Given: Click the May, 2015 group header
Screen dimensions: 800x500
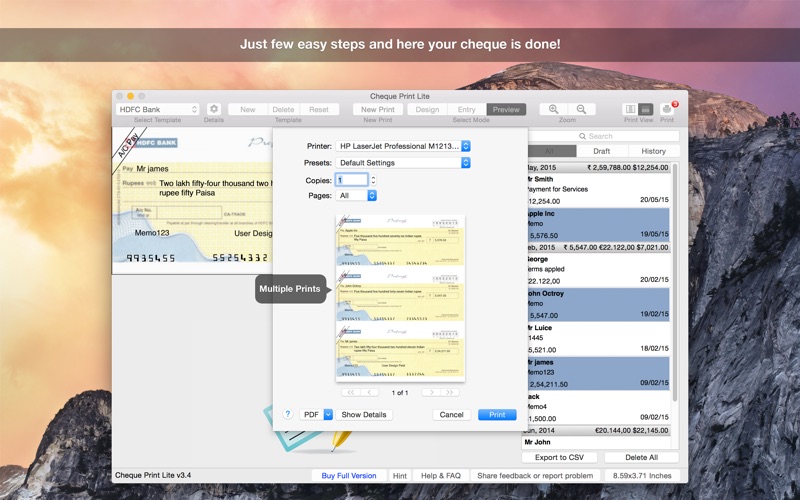Looking at the screenshot, I should point(596,167).
